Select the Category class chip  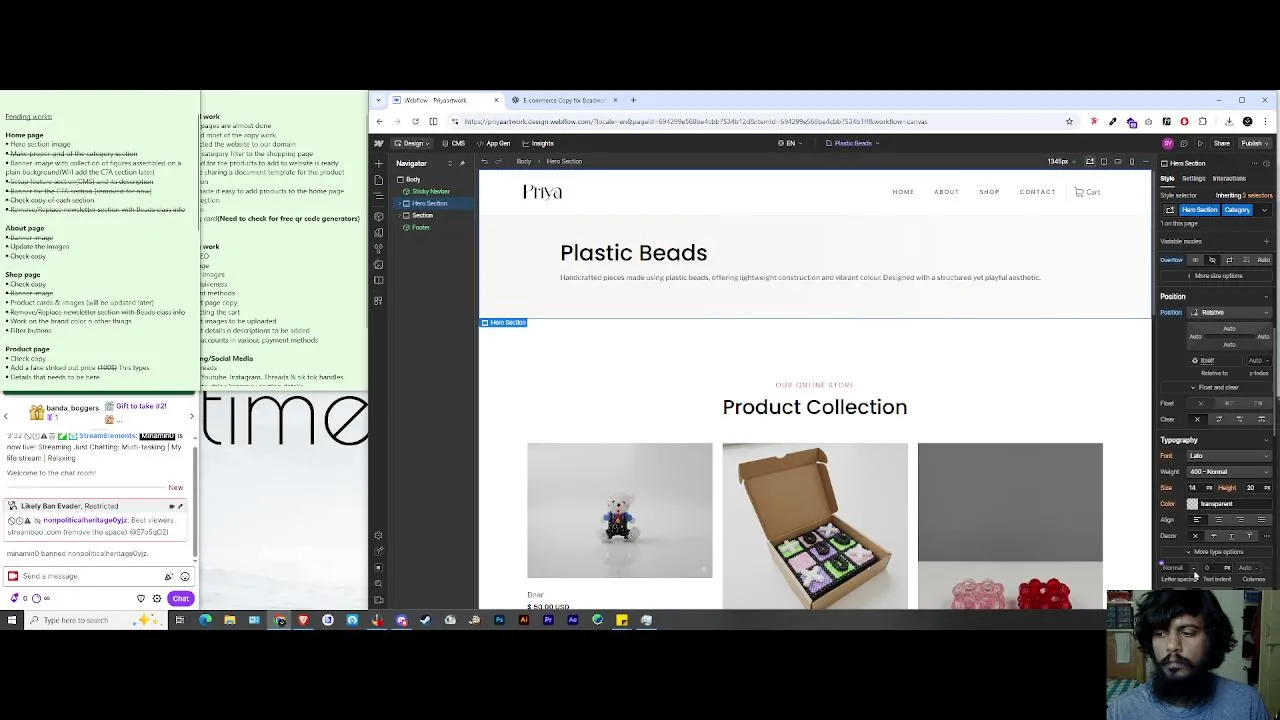click(1237, 210)
